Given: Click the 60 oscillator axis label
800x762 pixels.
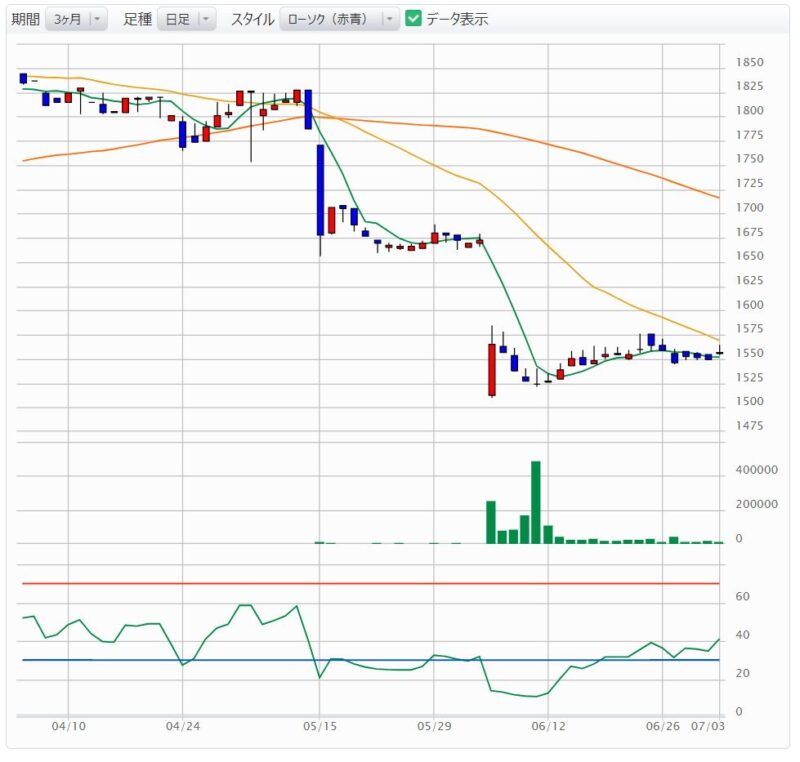Looking at the screenshot, I should click(742, 596).
